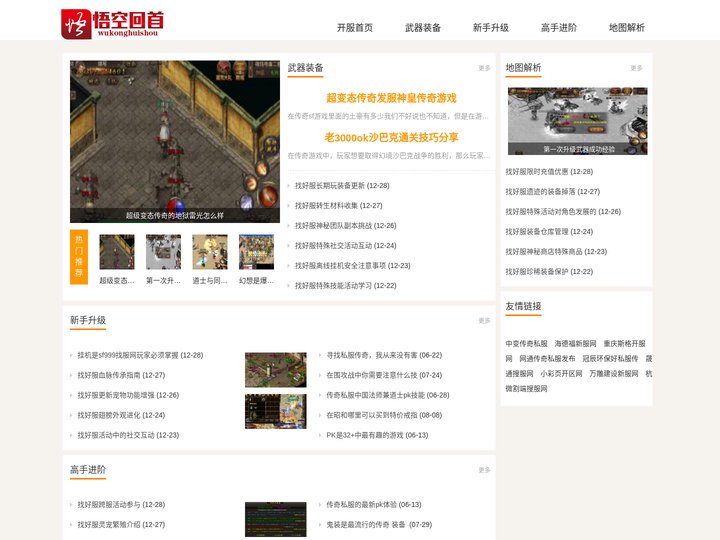Image resolution: width=720 pixels, height=540 pixels.
Task: Open article 传奇私服的最新pk体验 (06-13)
Action: (x=374, y=505)
